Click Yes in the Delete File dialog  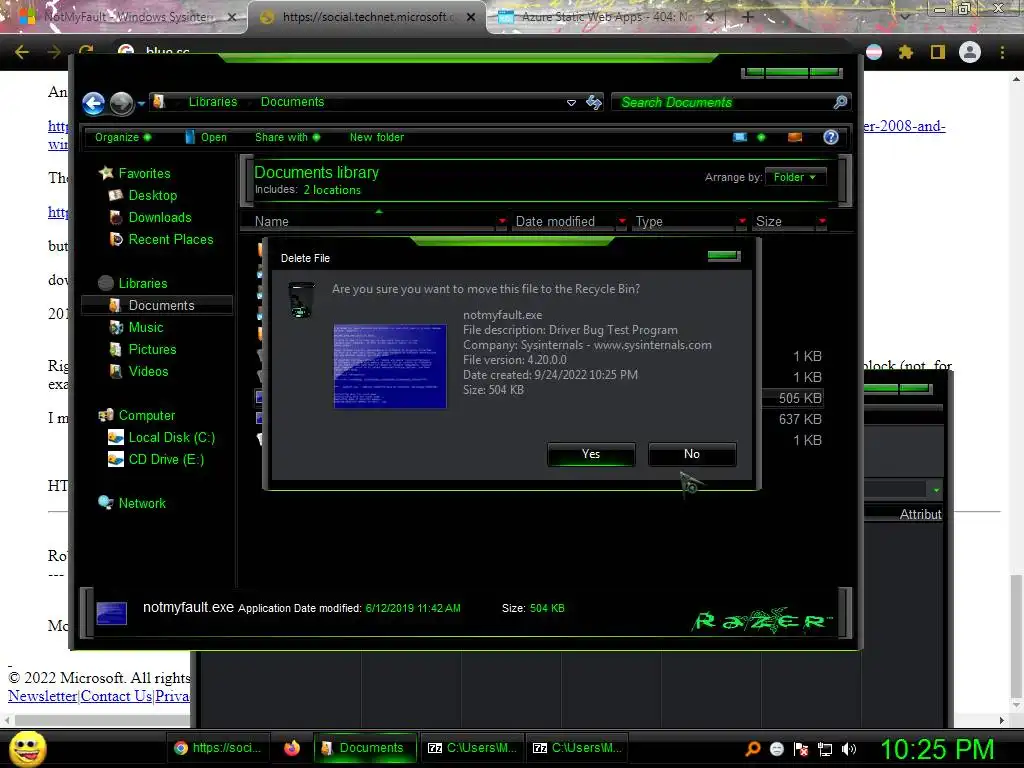[591, 454]
